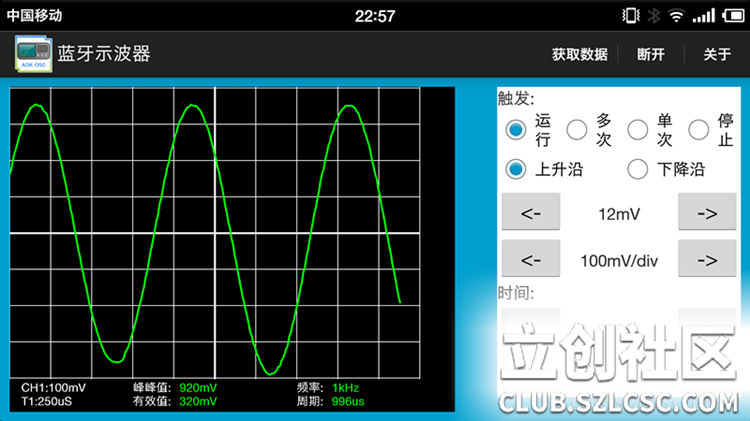Tap the 断开 disconnect action
This screenshot has height=421, width=750.
click(651, 54)
